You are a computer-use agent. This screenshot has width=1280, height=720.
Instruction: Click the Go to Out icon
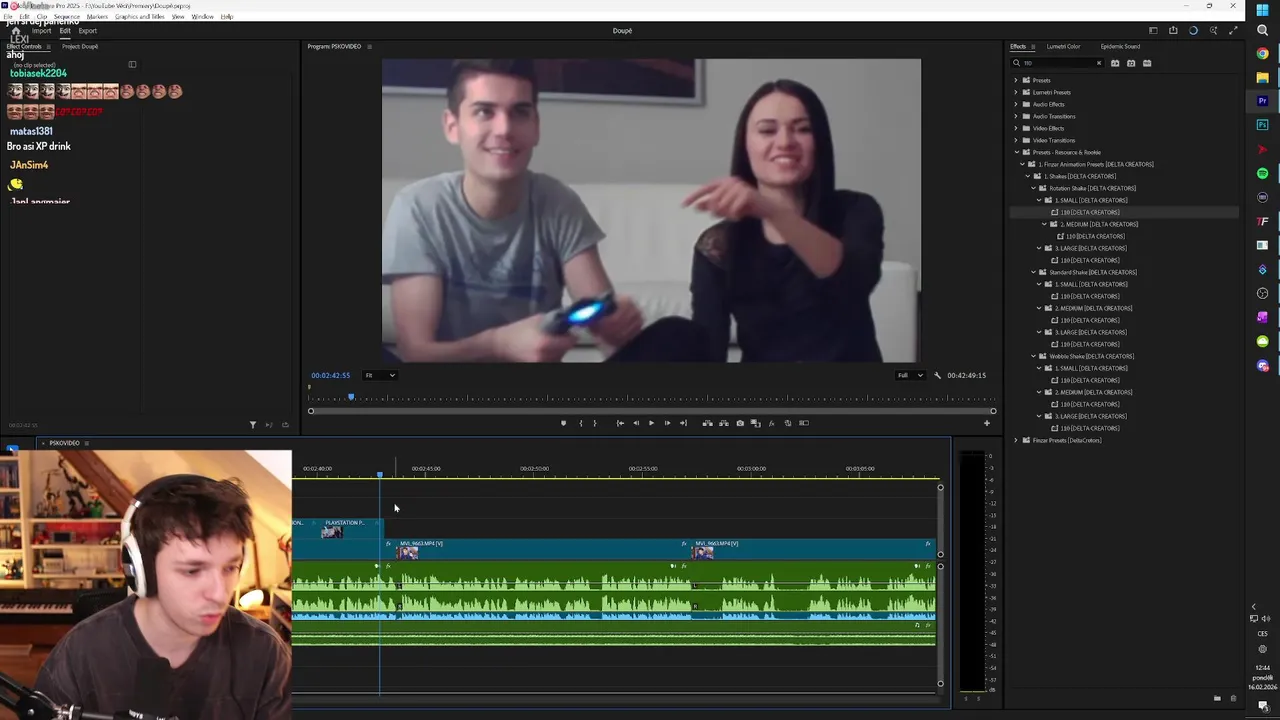pos(683,423)
